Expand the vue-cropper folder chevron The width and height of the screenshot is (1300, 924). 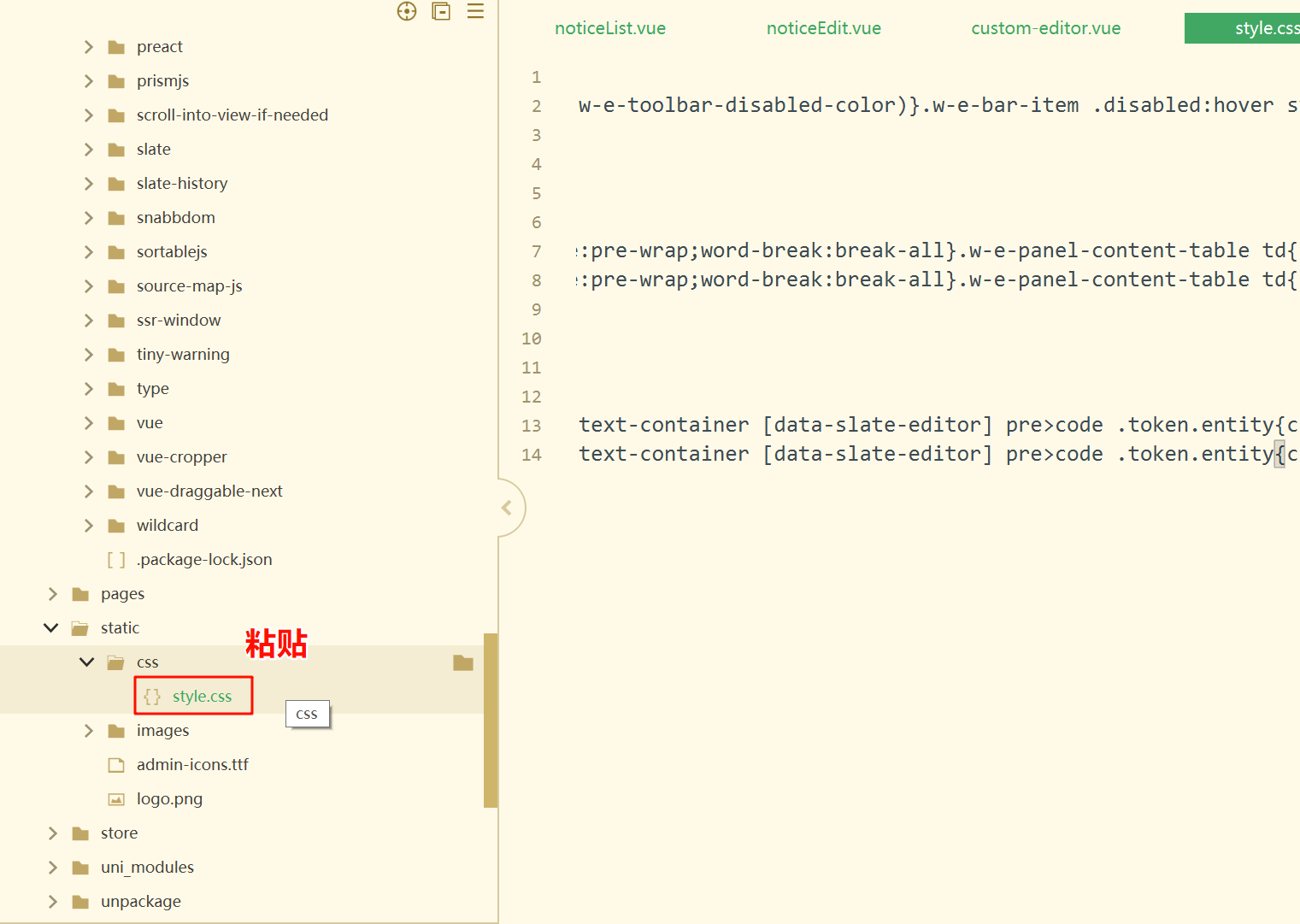88,457
